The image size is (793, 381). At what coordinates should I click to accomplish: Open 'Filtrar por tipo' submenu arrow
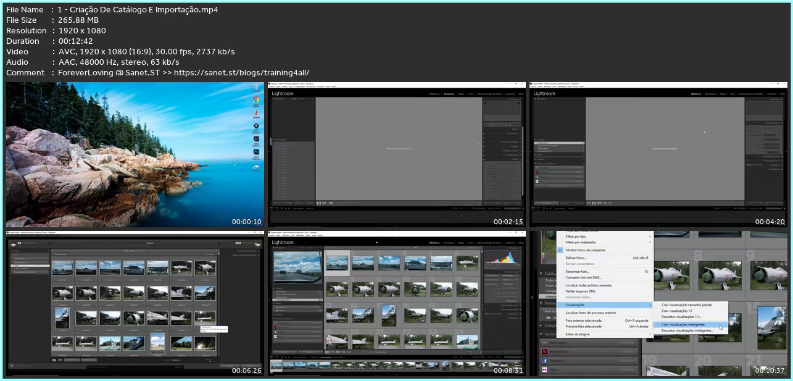tap(650, 236)
